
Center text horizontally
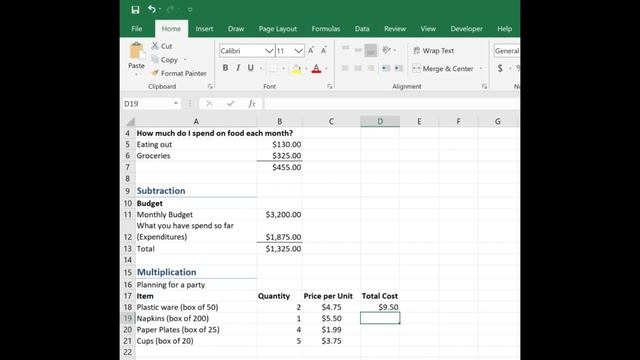click(x=358, y=68)
